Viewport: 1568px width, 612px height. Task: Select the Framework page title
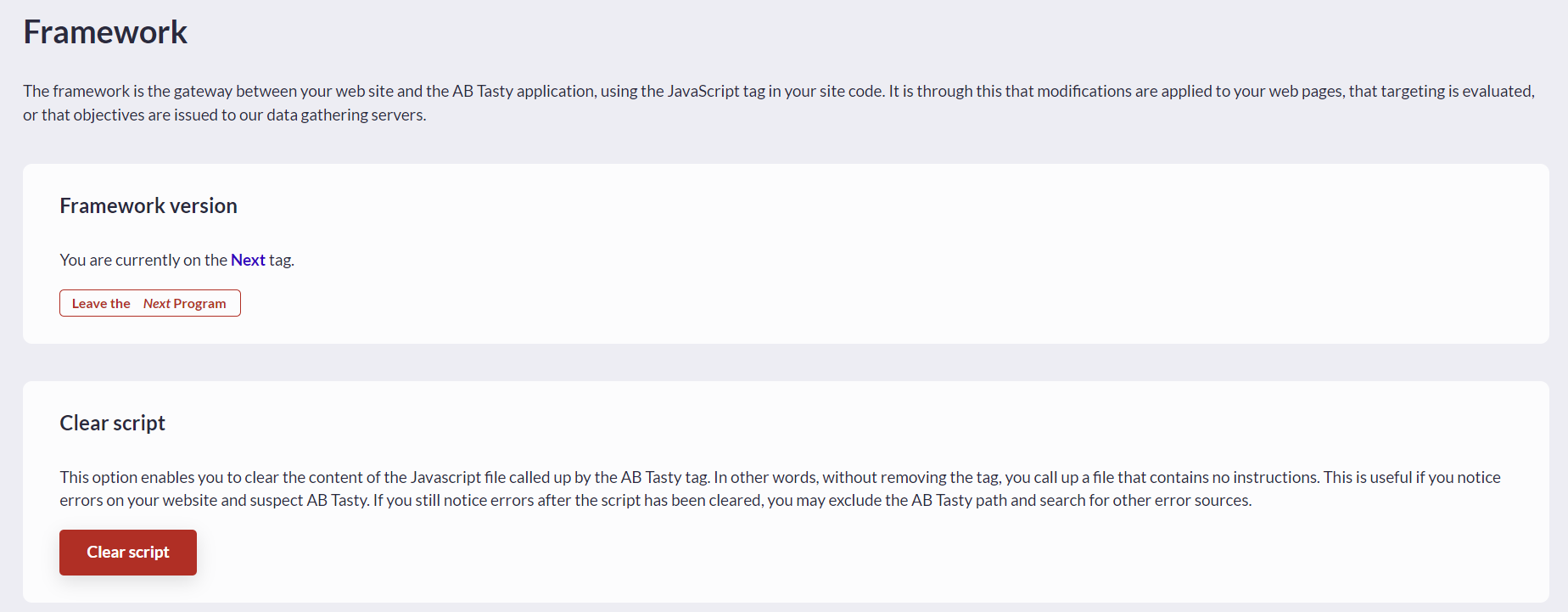point(105,32)
